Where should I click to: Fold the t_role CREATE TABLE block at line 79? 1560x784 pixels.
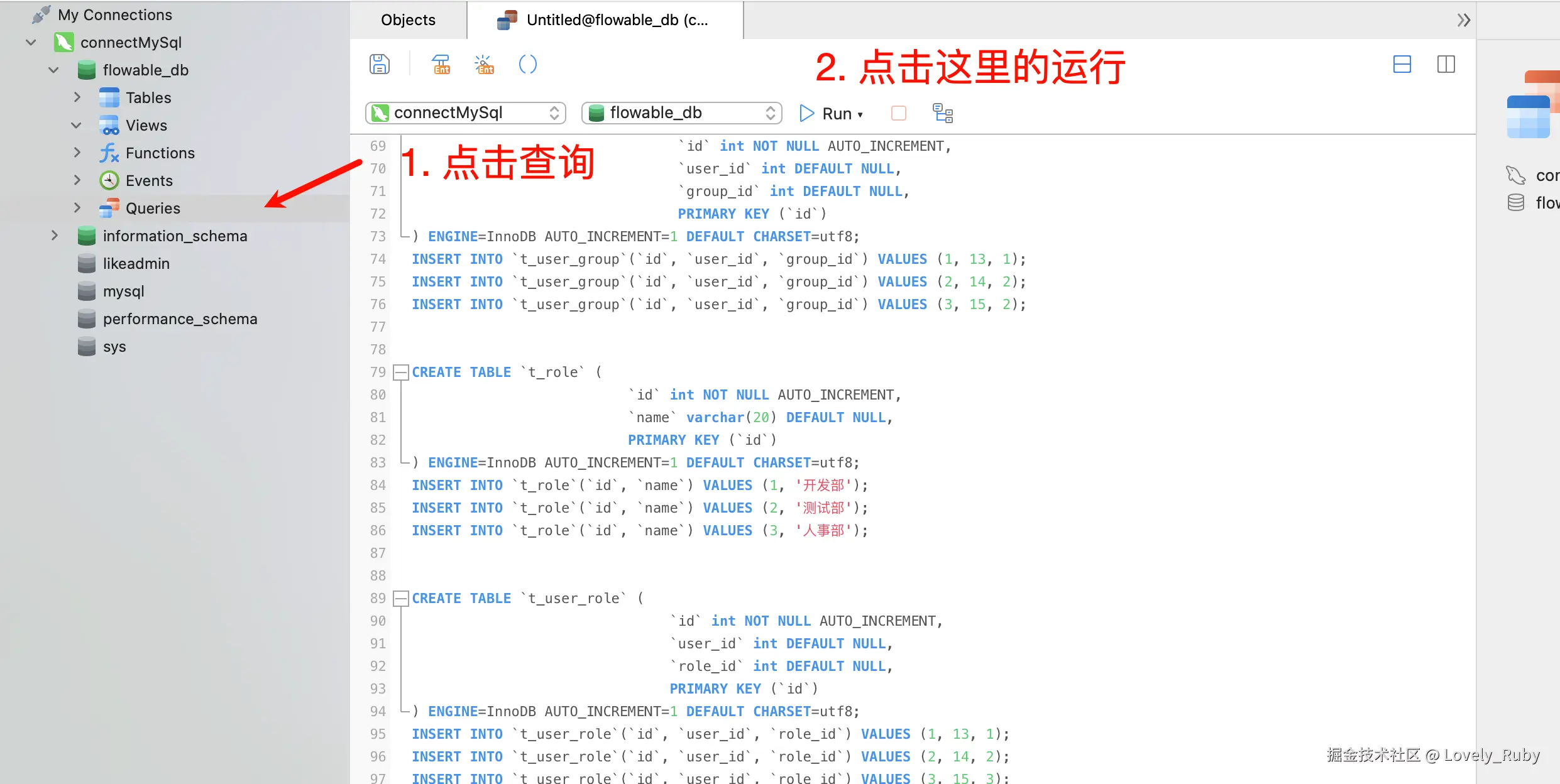(400, 372)
